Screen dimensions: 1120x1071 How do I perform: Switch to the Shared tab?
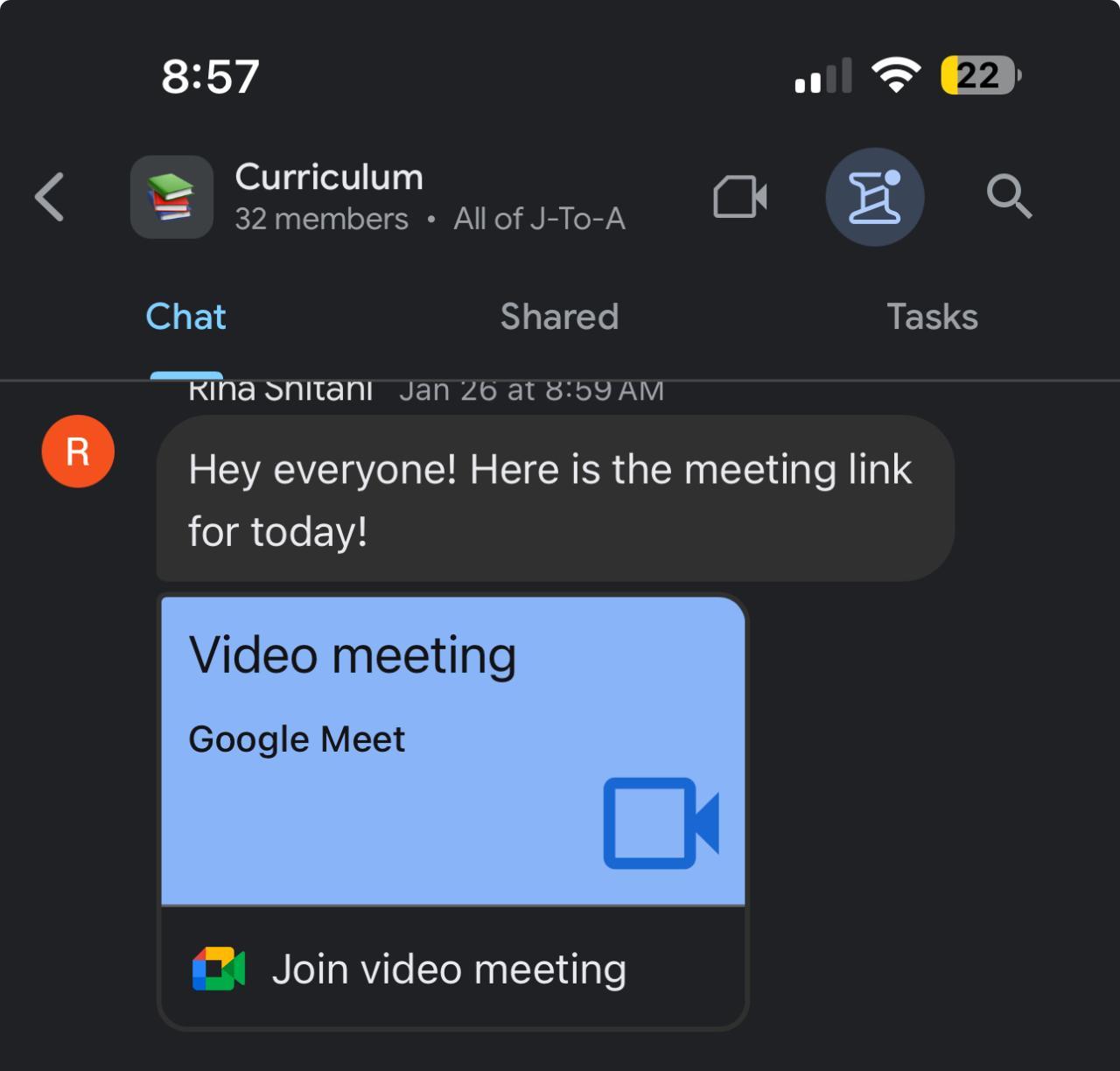(559, 317)
